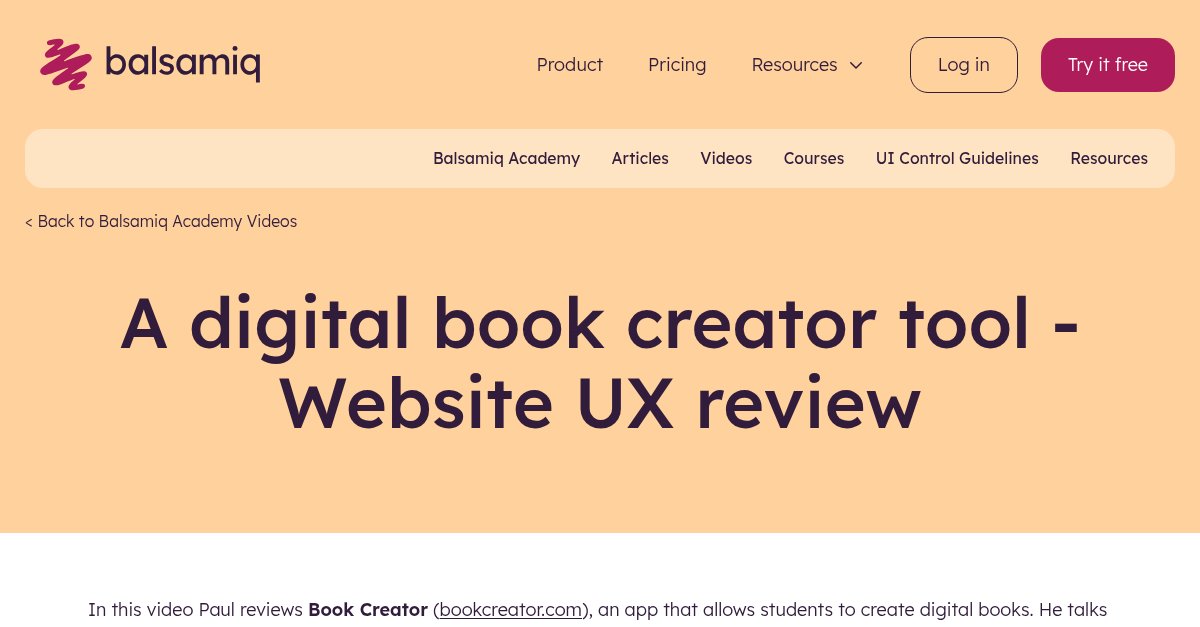Follow the bookcreator.com hyperlink

510,609
